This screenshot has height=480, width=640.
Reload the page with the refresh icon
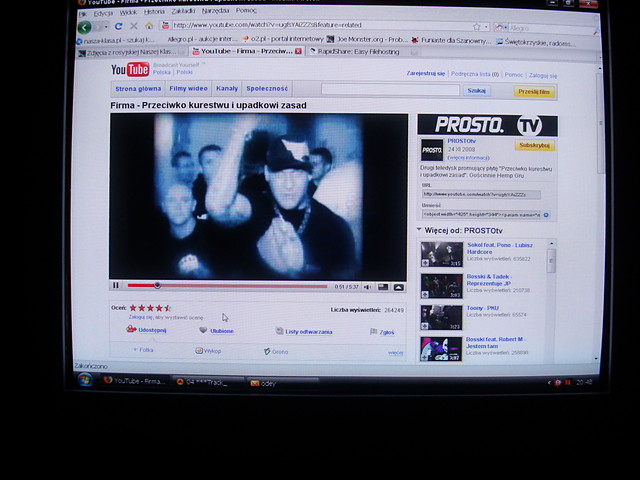[118, 26]
